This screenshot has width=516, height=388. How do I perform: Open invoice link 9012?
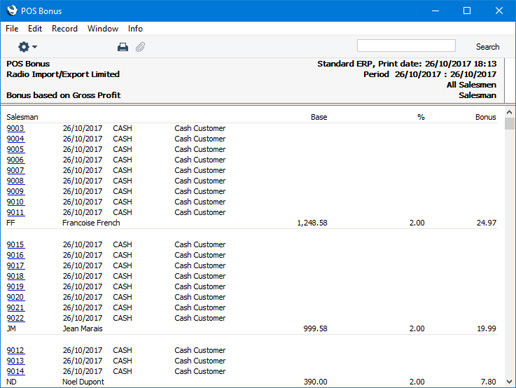click(15, 350)
